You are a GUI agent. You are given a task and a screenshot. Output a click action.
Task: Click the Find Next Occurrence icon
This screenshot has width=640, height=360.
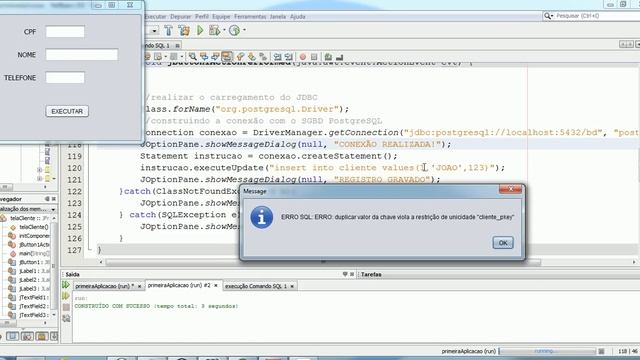[215, 57]
